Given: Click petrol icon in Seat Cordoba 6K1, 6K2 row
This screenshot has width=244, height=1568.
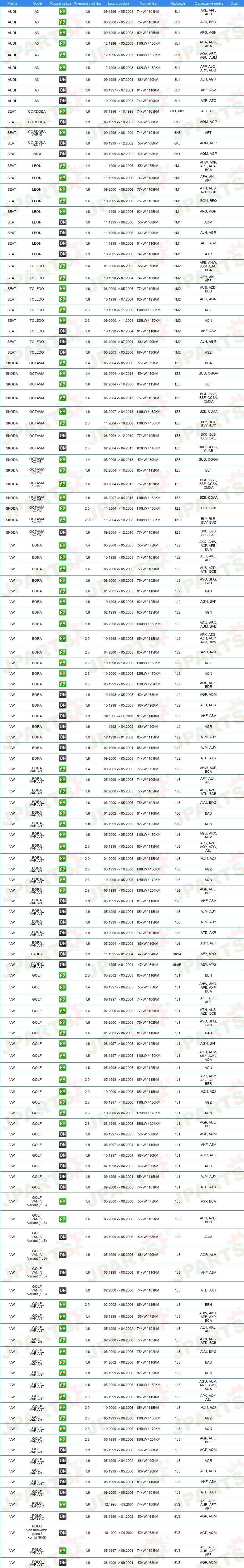Looking at the screenshot, I should tap(63, 111).
